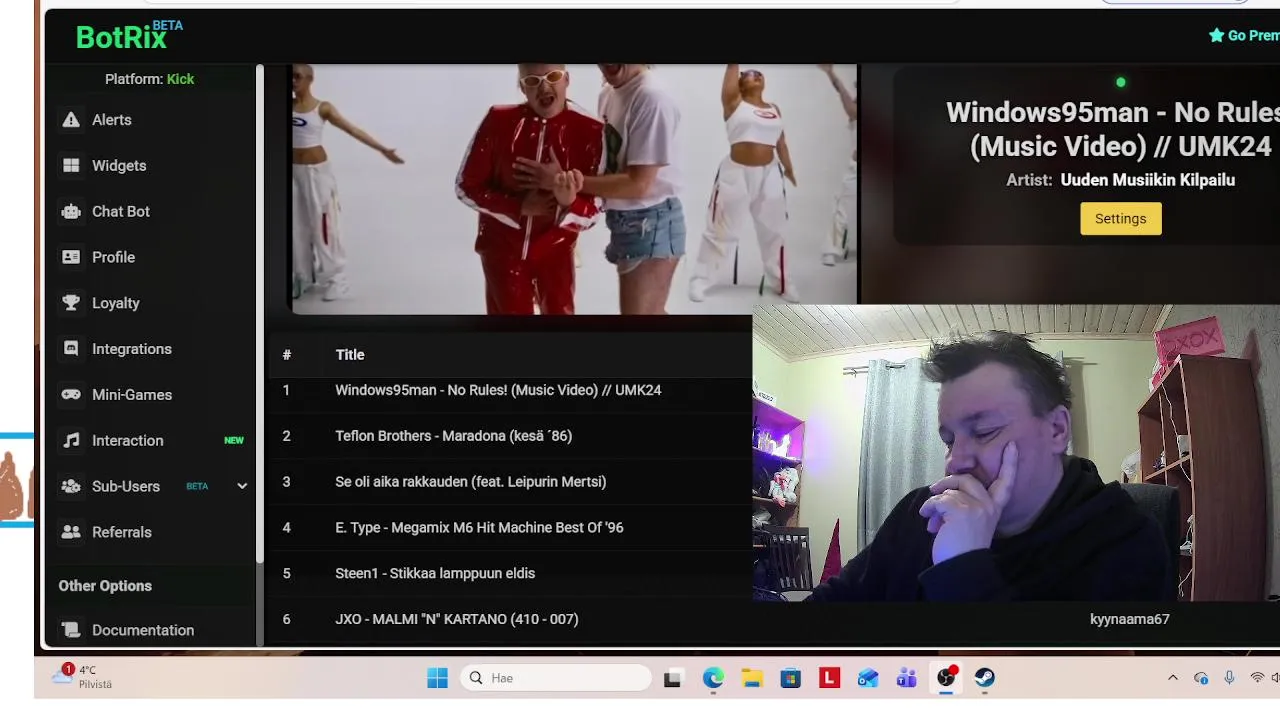Click the BotRix logo
The height and width of the screenshot is (720, 1280).
click(129, 36)
